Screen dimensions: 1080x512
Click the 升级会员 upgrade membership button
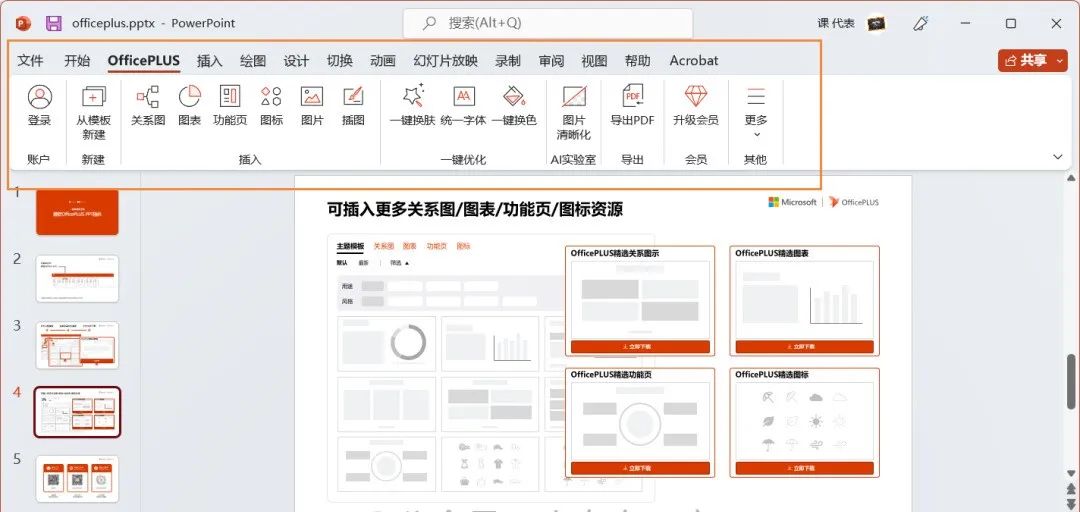point(695,106)
